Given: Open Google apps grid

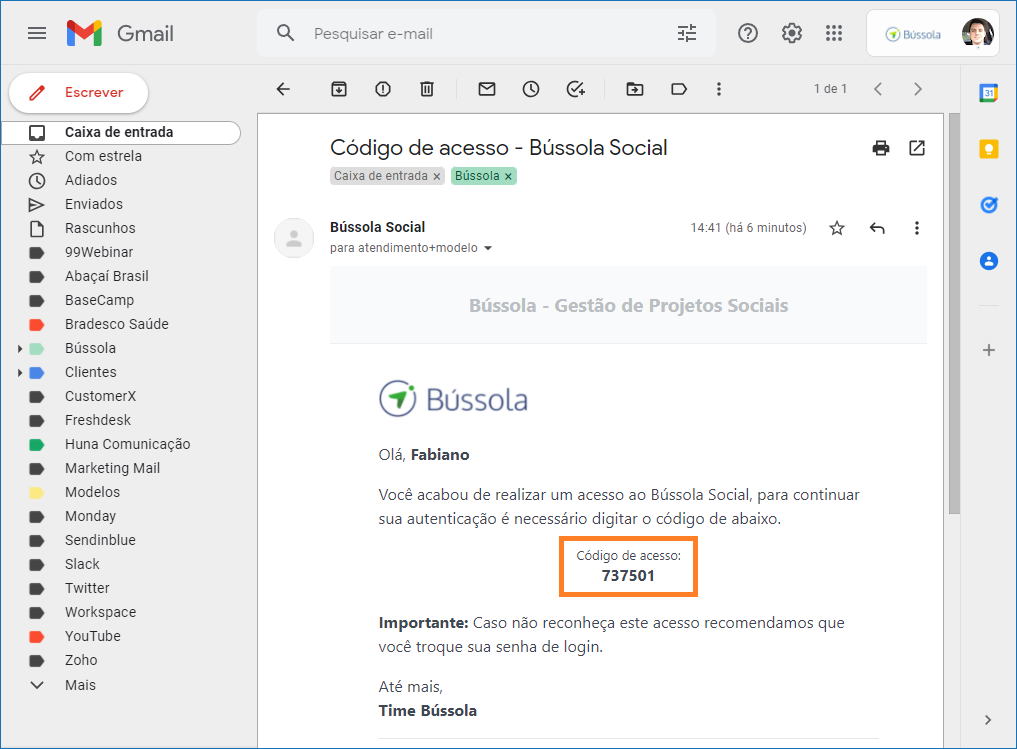Looking at the screenshot, I should (x=834, y=33).
